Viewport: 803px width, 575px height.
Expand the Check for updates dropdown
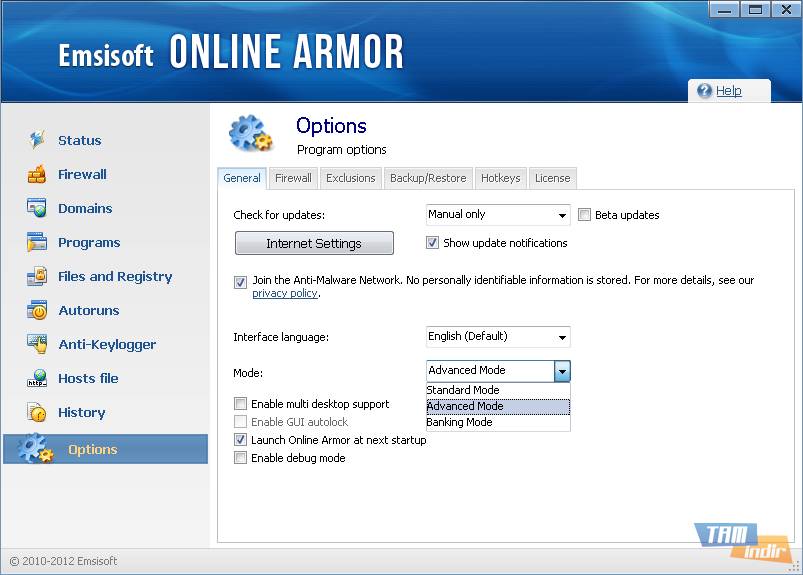tap(562, 215)
